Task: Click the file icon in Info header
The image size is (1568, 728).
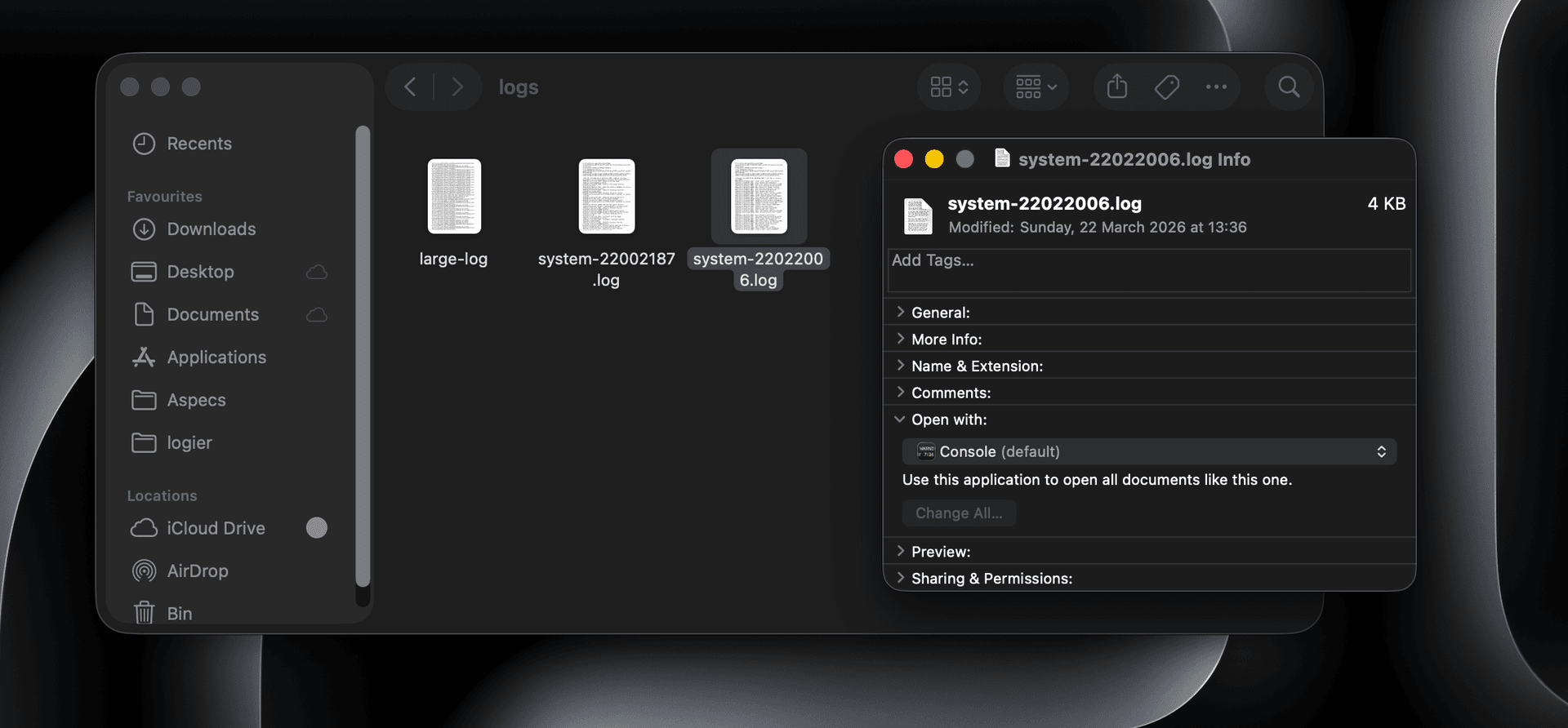Action: tap(918, 215)
